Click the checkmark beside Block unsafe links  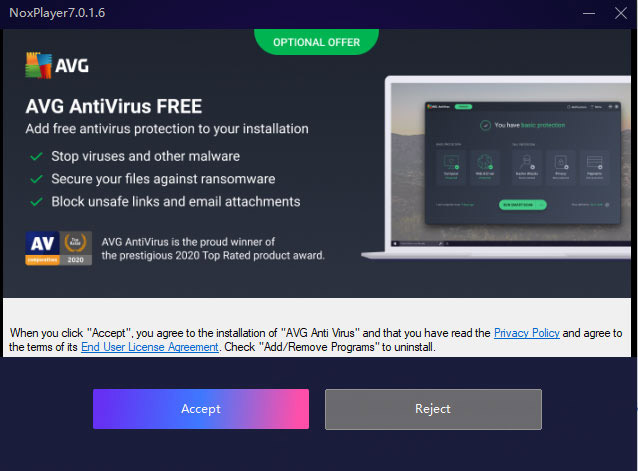point(37,202)
